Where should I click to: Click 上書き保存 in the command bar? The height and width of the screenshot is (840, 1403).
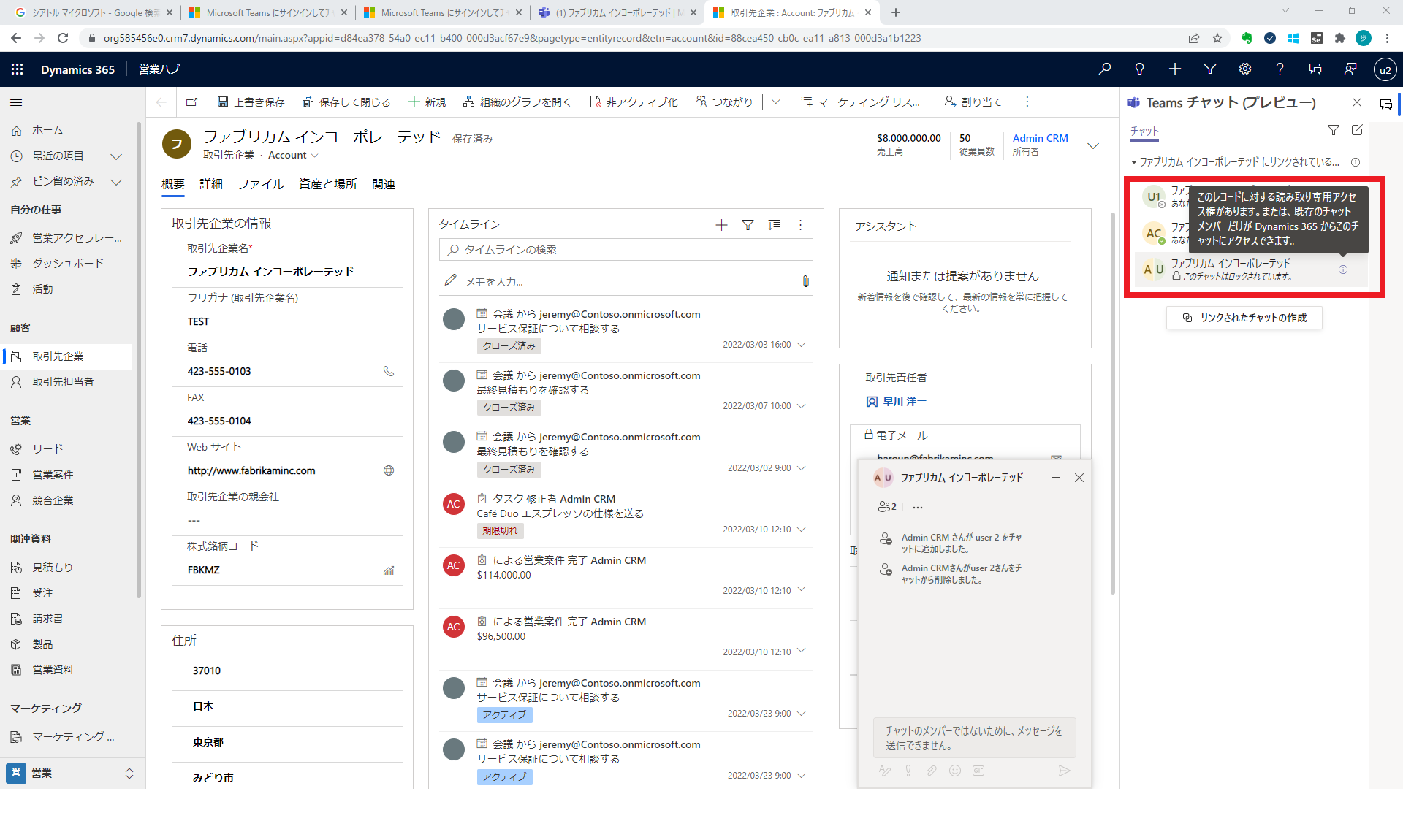click(x=251, y=102)
